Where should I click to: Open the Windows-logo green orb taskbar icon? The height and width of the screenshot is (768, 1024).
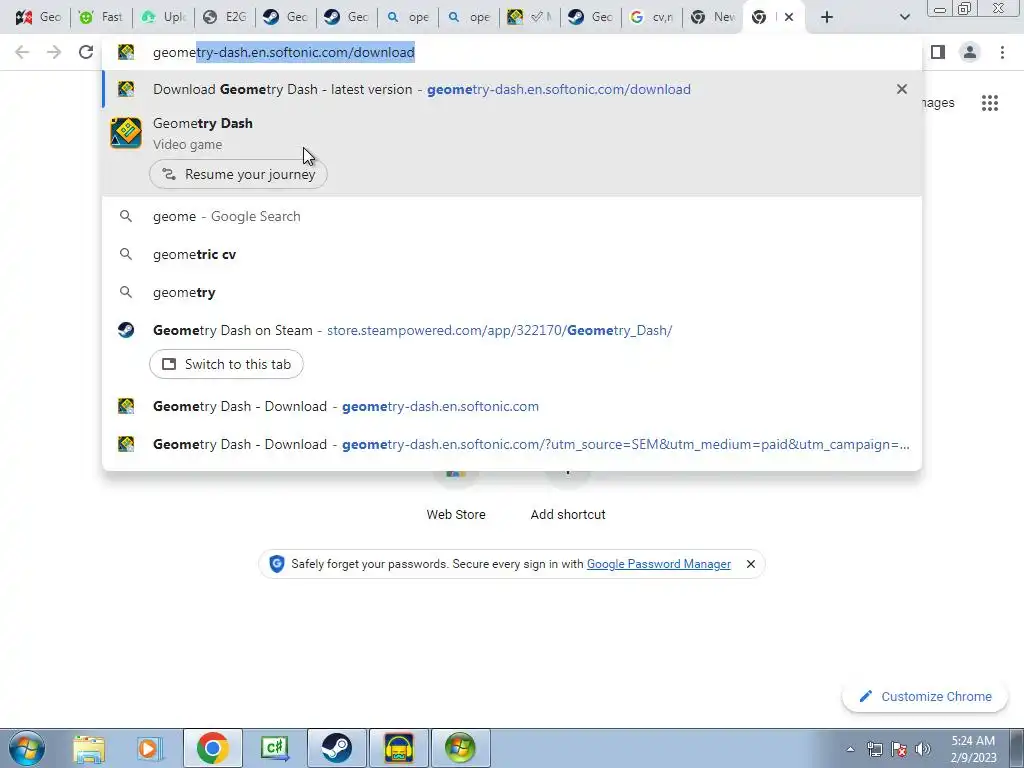coord(460,748)
